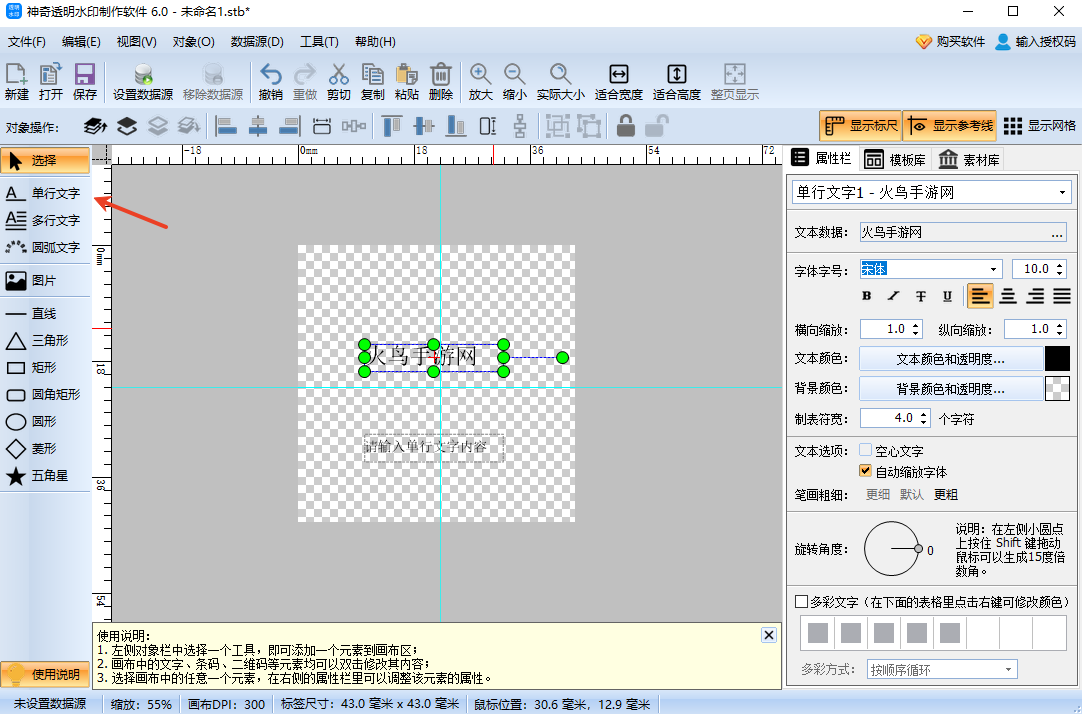Screen dimensions: 1082x714
Task: Switch to the 素材库 materials tab
Action: (x=969, y=159)
